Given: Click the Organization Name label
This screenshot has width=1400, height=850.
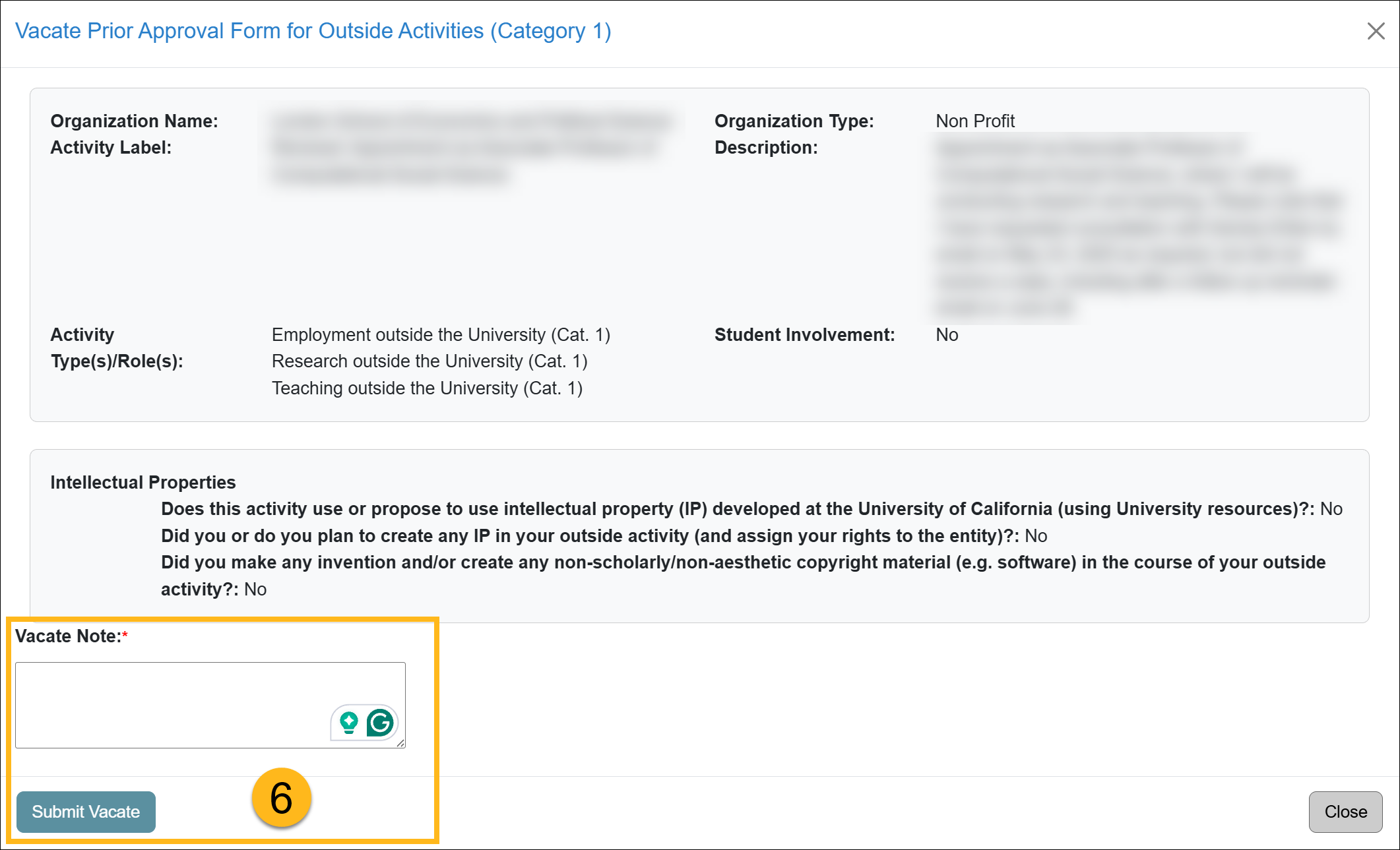Looking at the screenshot, I should click(134, 121).
